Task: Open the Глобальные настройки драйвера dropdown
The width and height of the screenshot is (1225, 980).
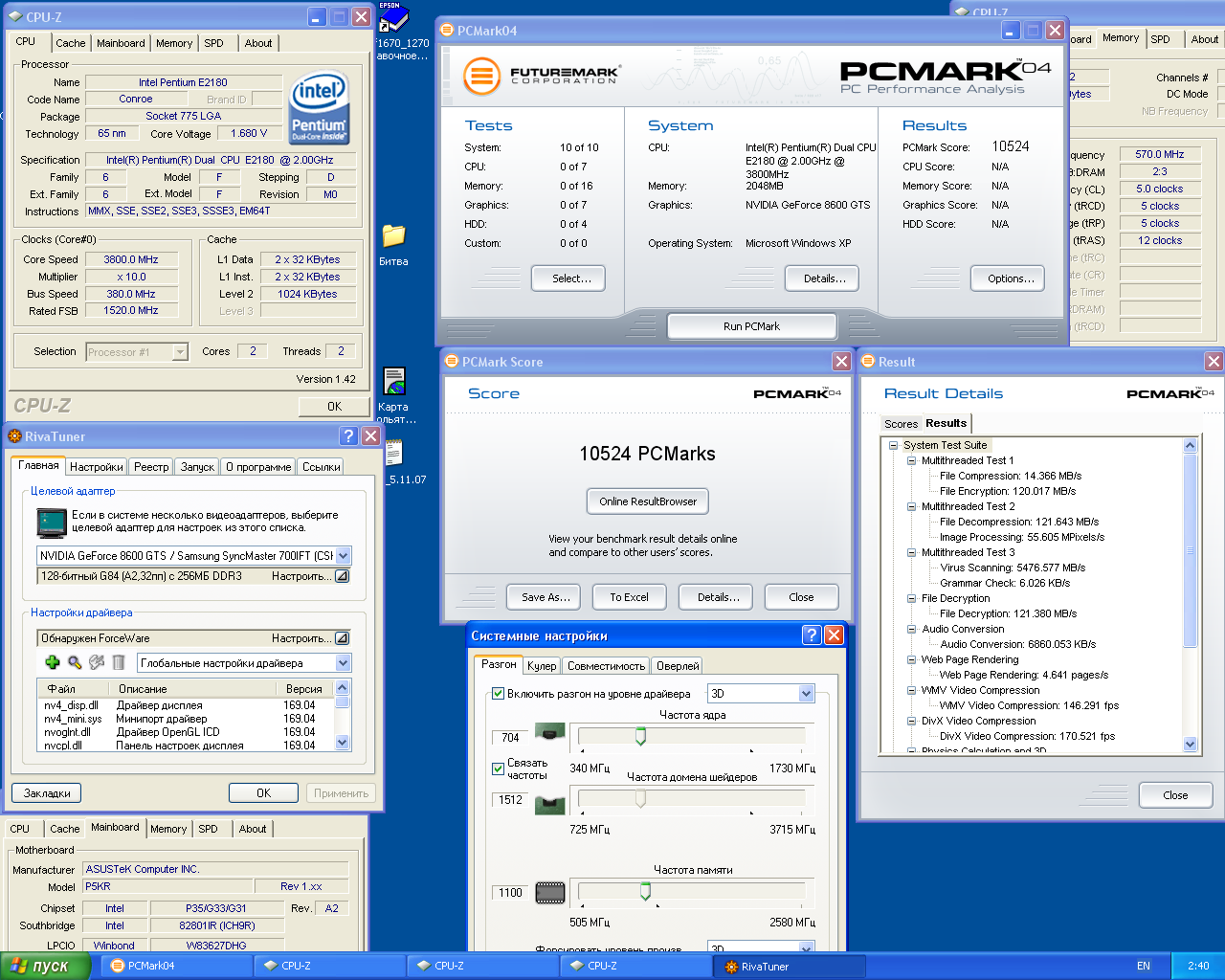Action: click(344, 663)
